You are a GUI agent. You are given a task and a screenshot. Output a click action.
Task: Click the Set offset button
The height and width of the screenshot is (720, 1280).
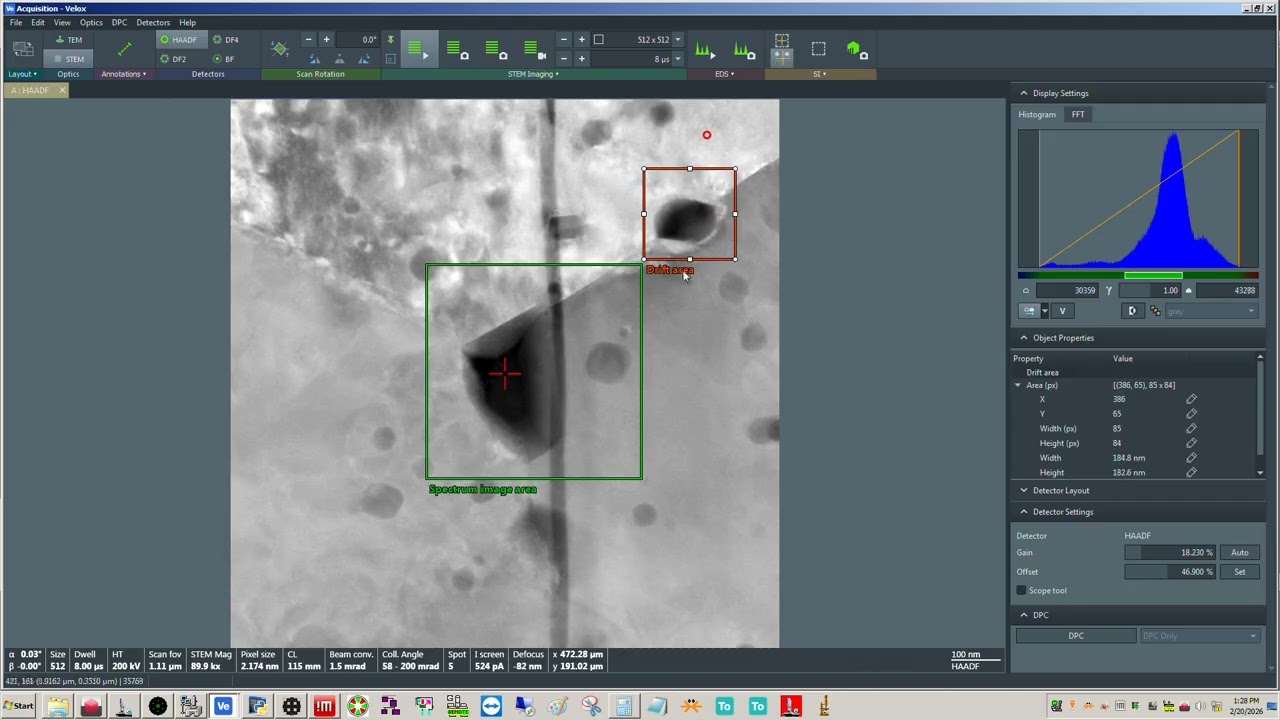tap(1240, 572)
